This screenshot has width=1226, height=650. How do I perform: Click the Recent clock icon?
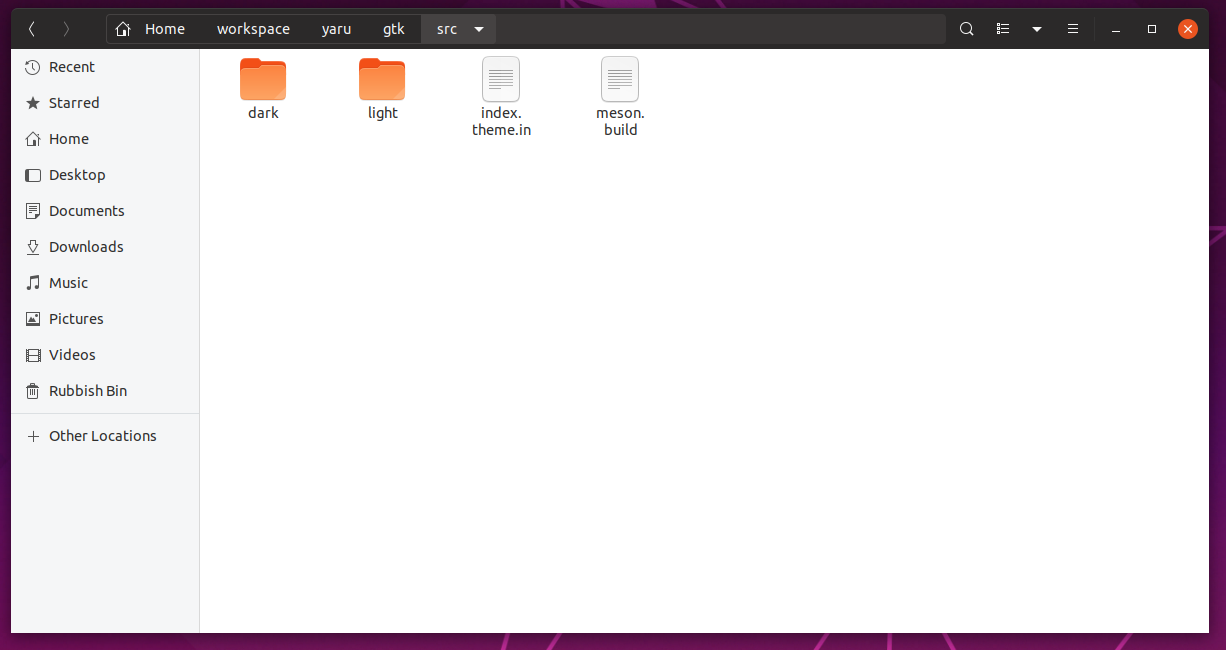coord(33,67)
